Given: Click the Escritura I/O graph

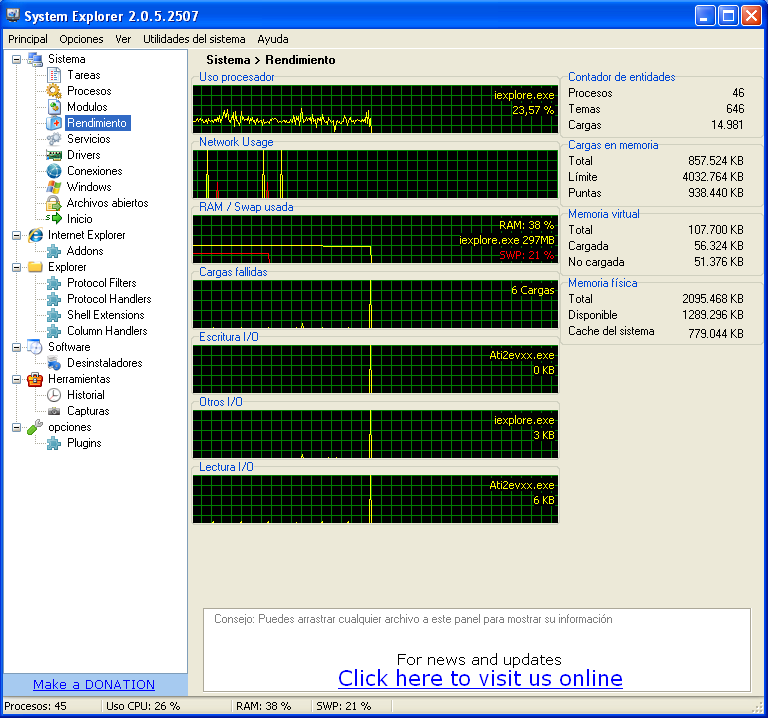Looking at the screenshot, I should [x=375, y=369].
